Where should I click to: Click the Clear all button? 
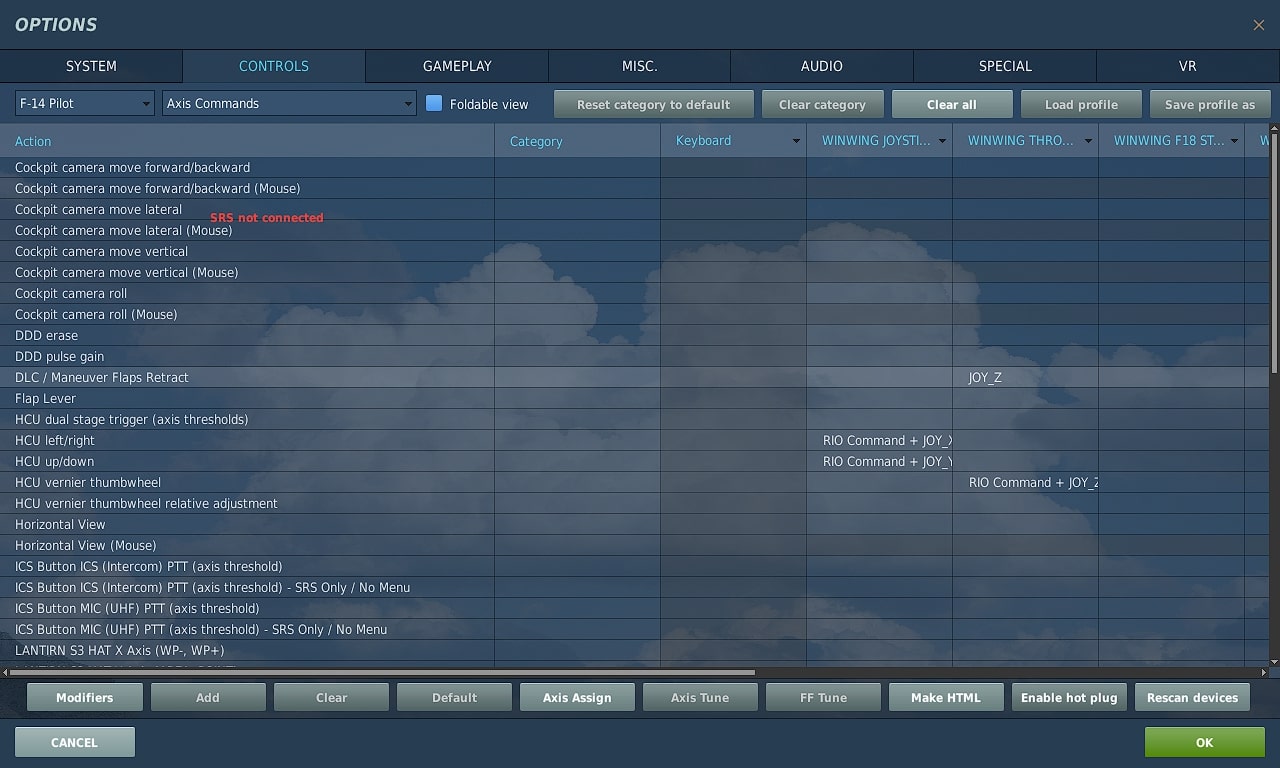tap(951, 104)
